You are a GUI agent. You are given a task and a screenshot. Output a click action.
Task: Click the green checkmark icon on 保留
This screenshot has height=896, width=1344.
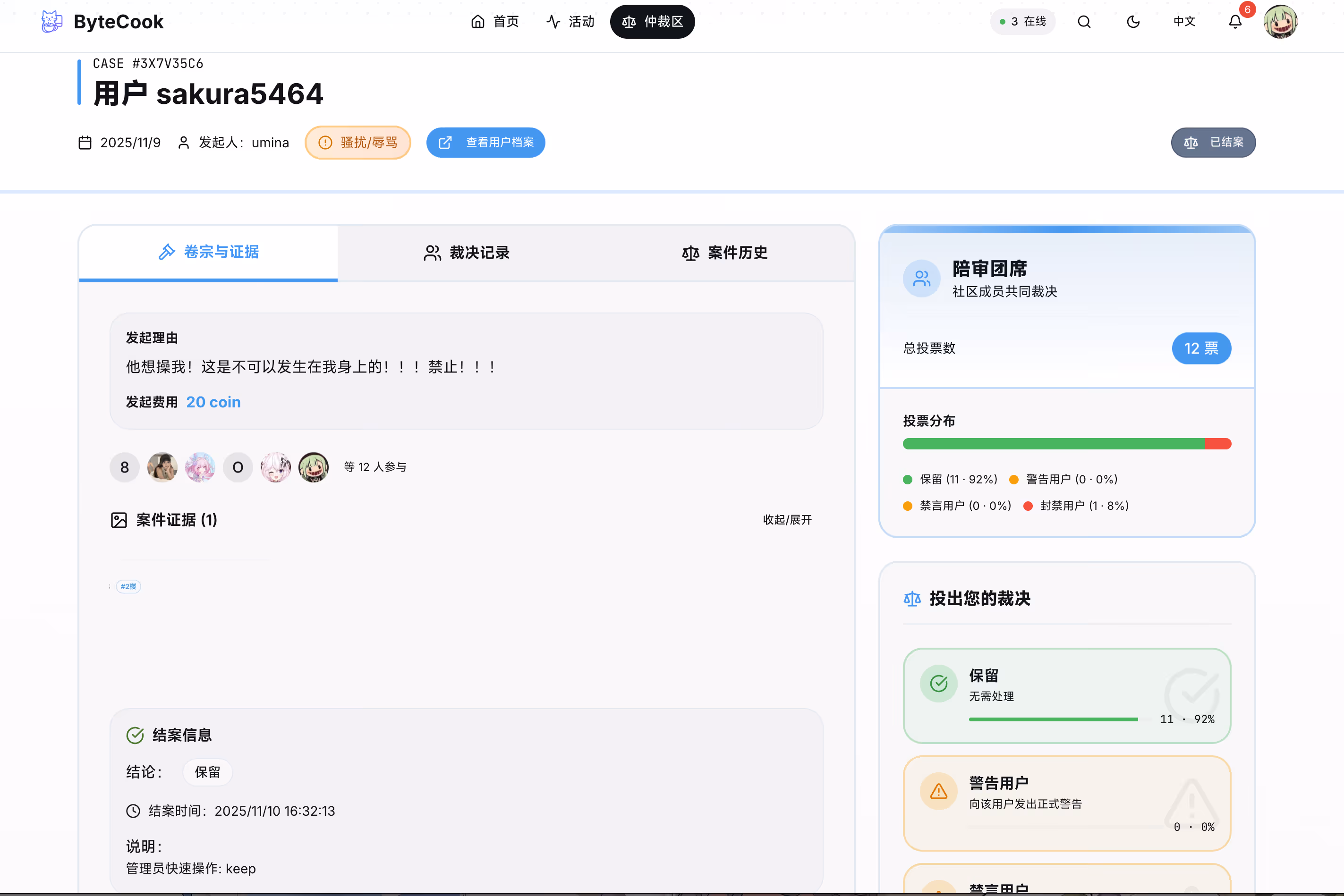[939, 684]
